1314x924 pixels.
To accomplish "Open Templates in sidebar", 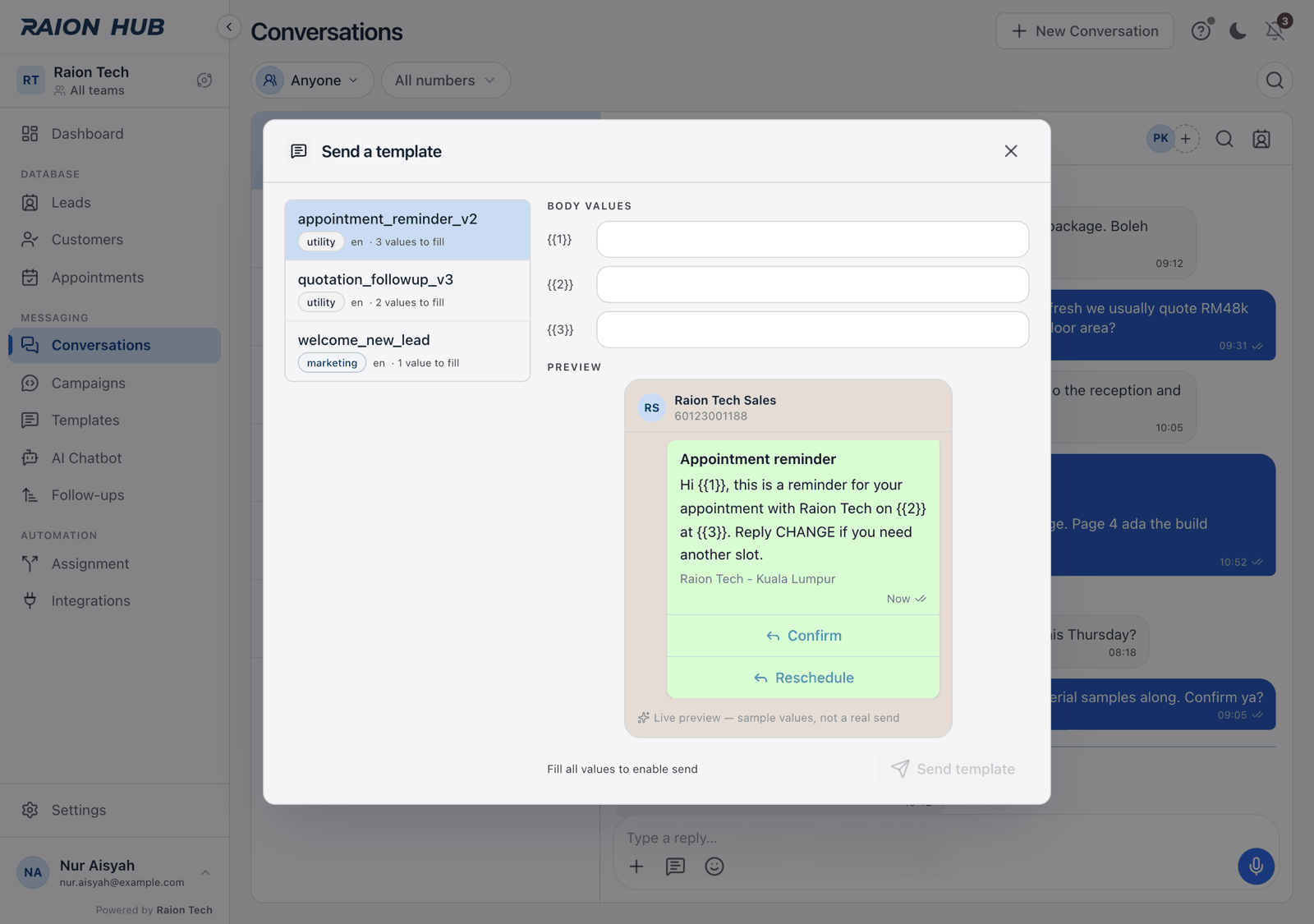I will [114, 421].
